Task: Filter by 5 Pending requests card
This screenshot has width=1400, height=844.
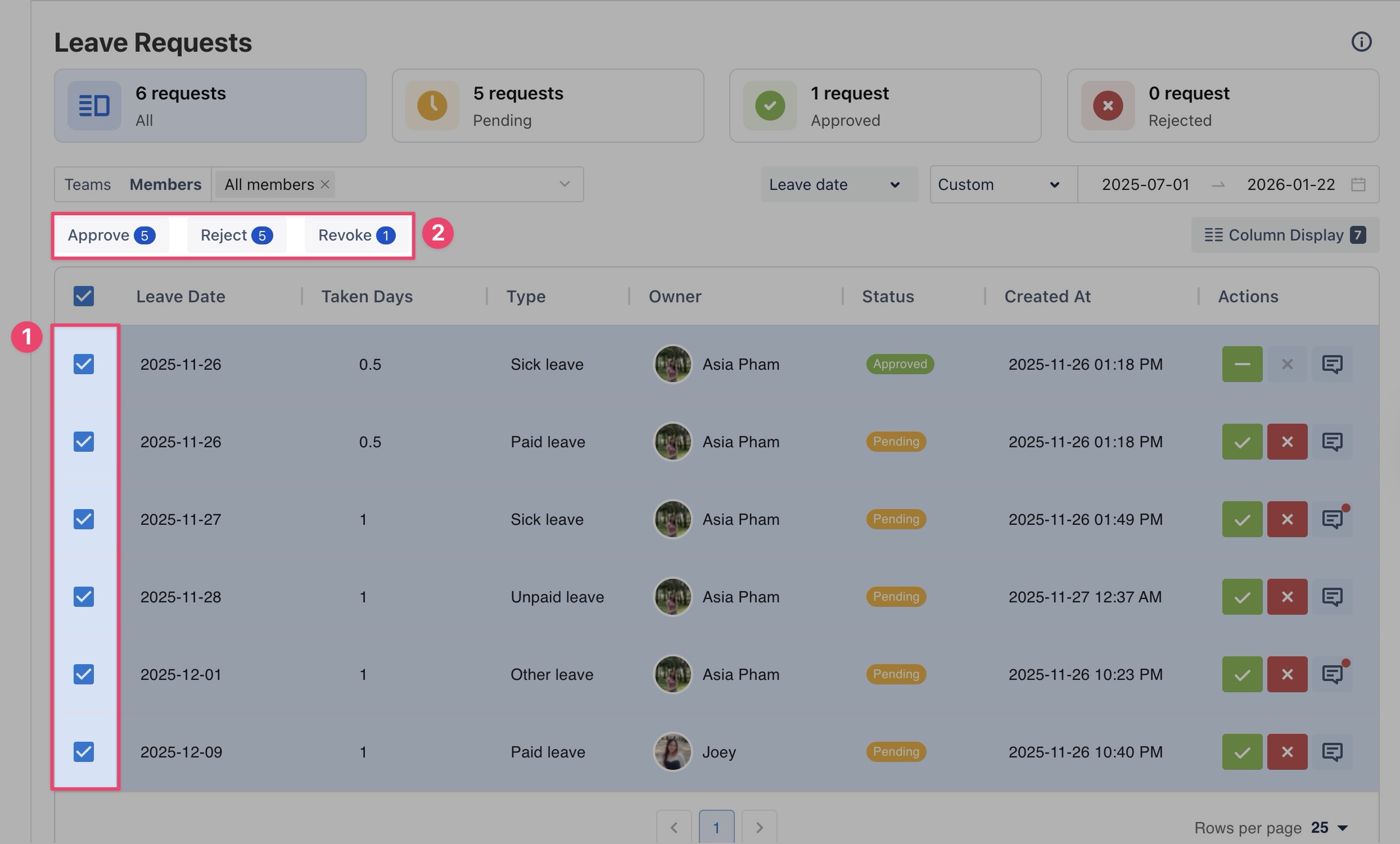Action: tap(547, 106)
